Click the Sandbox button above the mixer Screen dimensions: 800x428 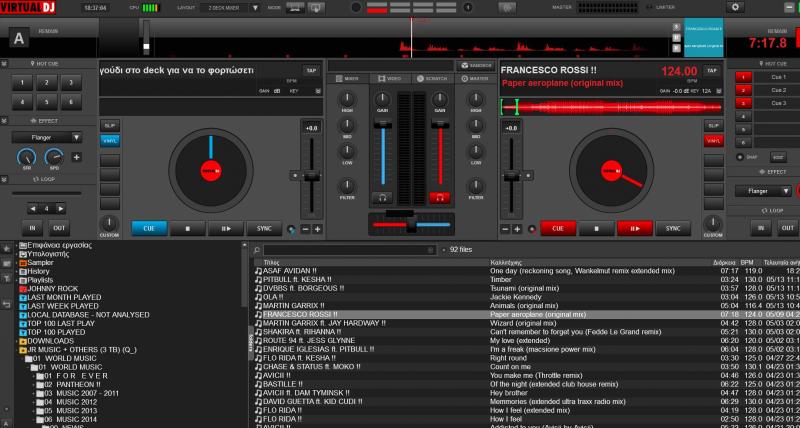click(476, 65)
